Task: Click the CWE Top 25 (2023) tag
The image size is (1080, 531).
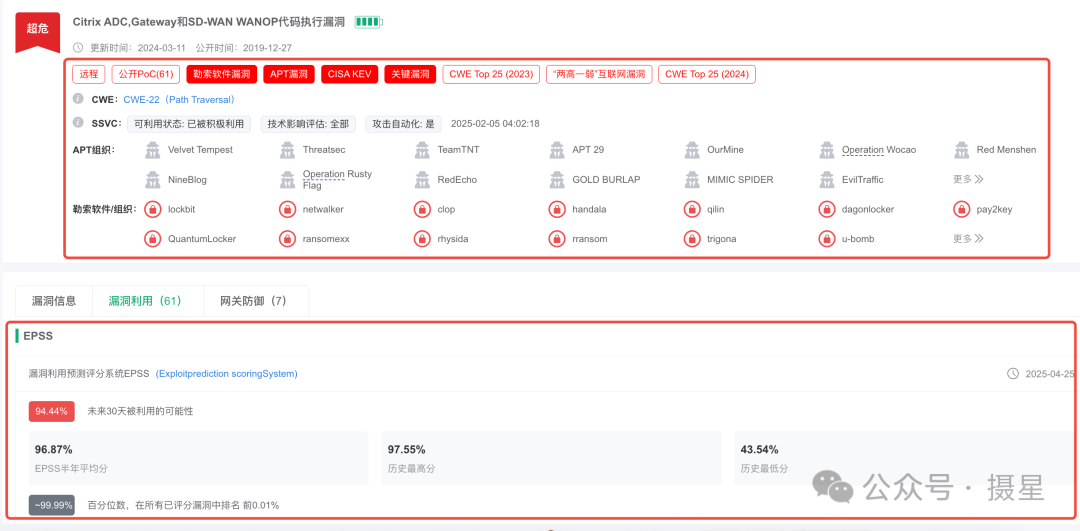Action: click(491, 74)
